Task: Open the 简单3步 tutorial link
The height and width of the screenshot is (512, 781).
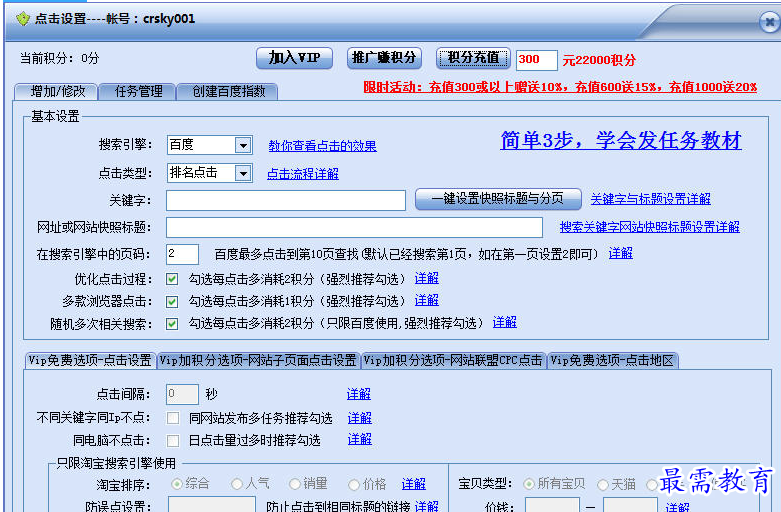Action: (x=621, y=140)
